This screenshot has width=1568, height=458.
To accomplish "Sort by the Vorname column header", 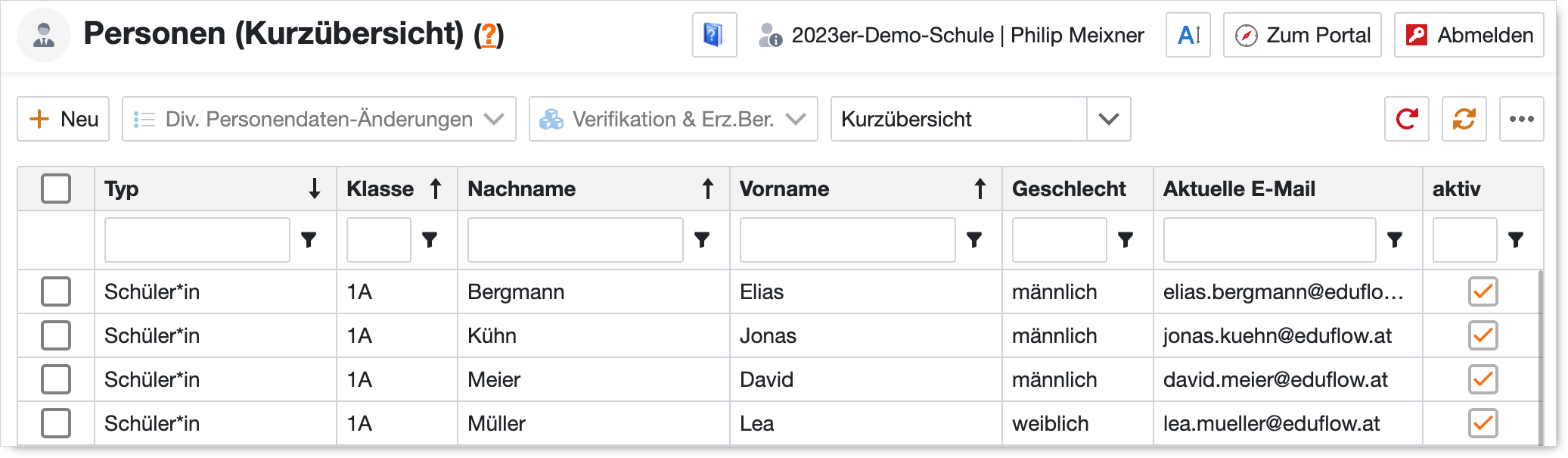I will [784, 188].
